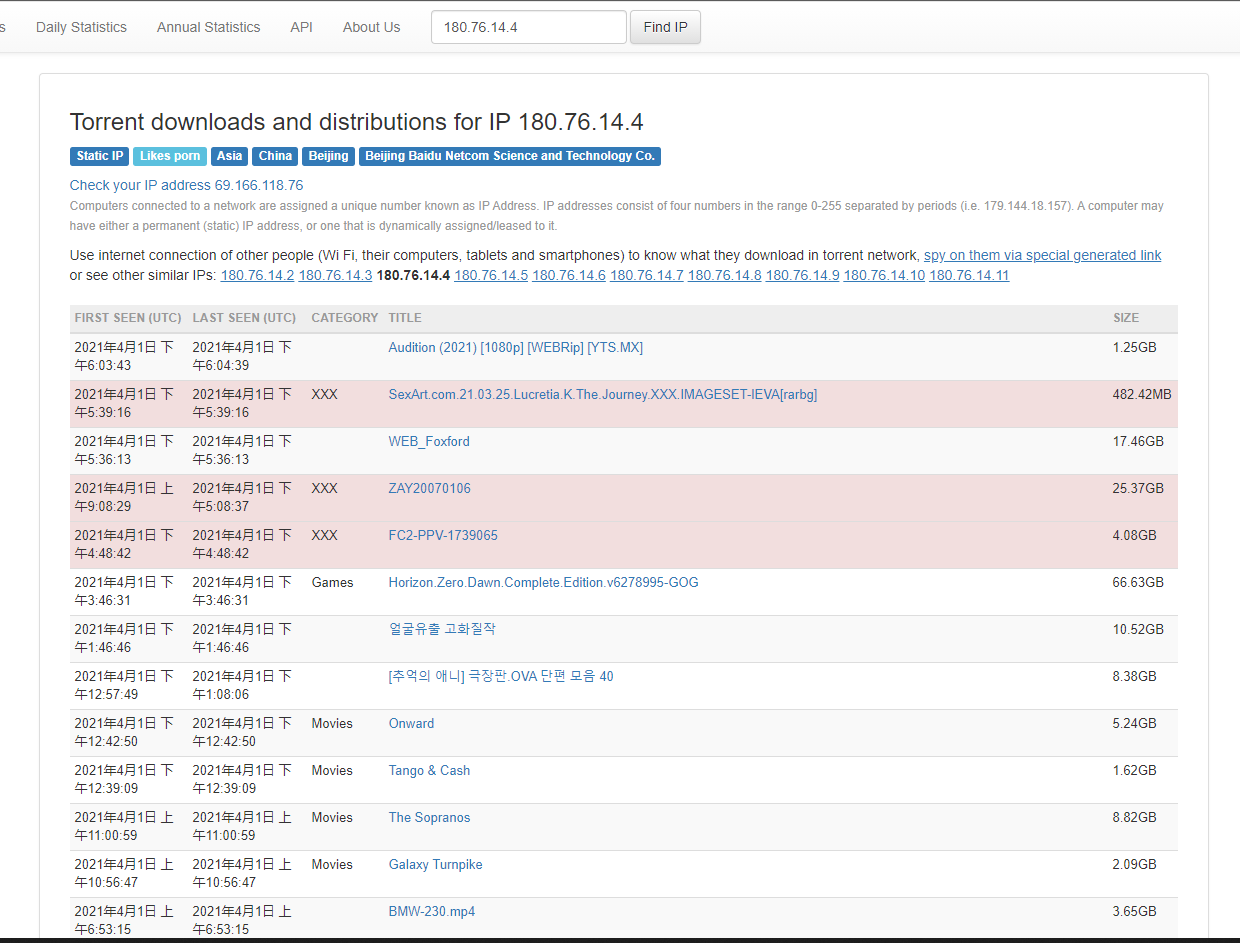The height and width of the screenshot is (943, 1240).
Task: Click the Tango & Cash movie link
Action: pos(429,770)
